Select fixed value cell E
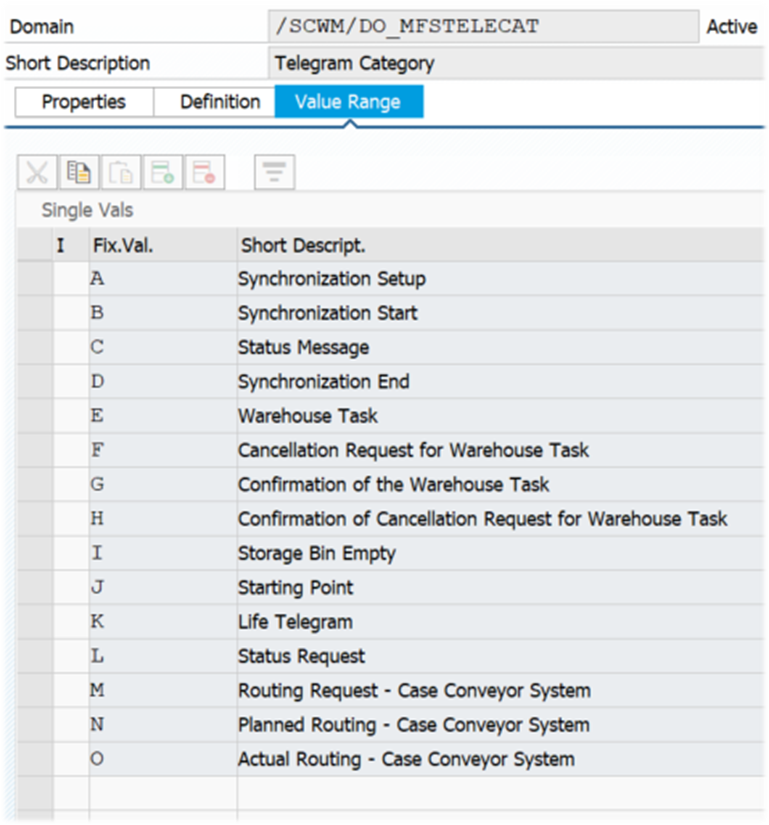 point(163,416)
